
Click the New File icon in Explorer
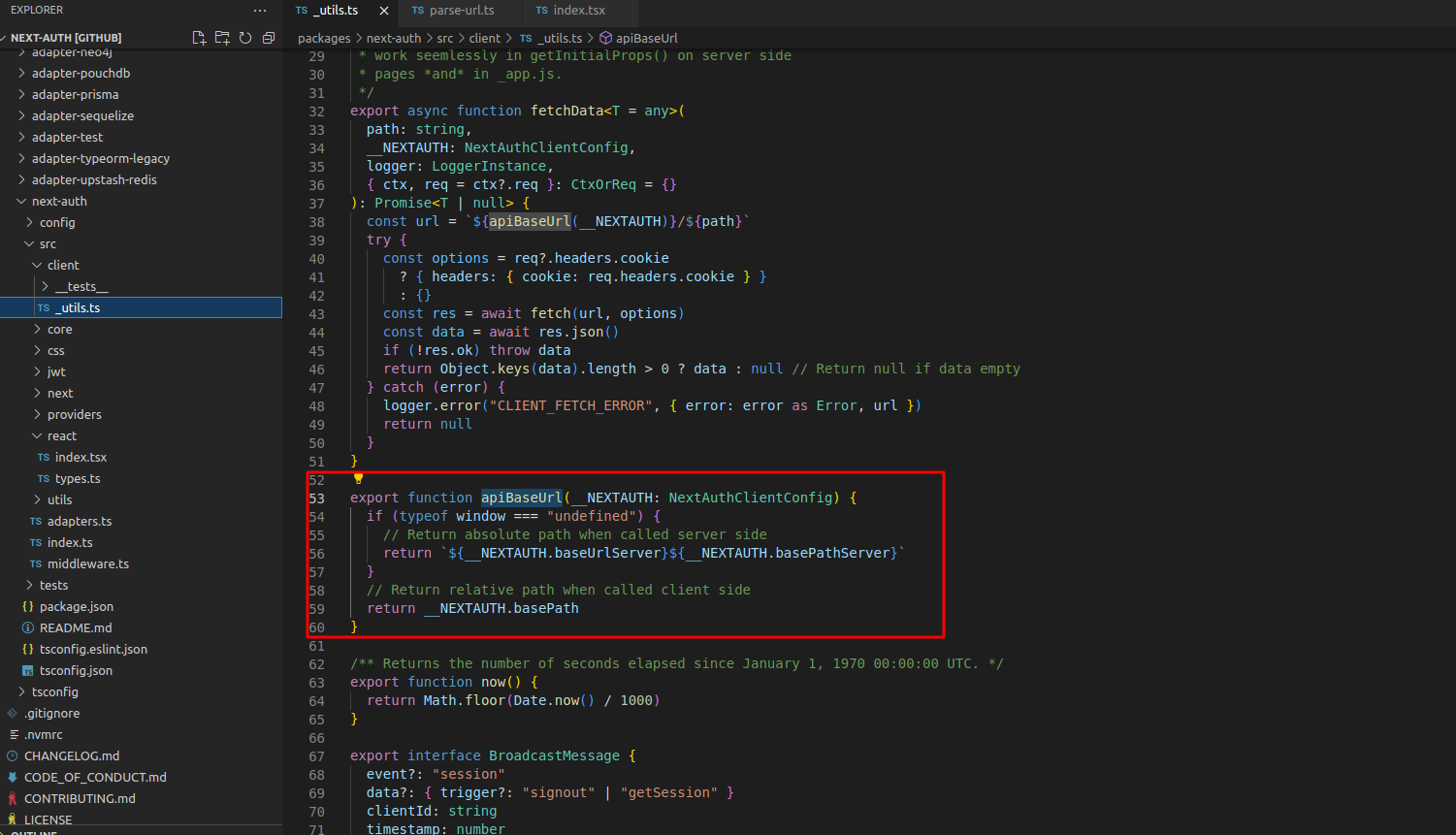(x=199, y=38)
